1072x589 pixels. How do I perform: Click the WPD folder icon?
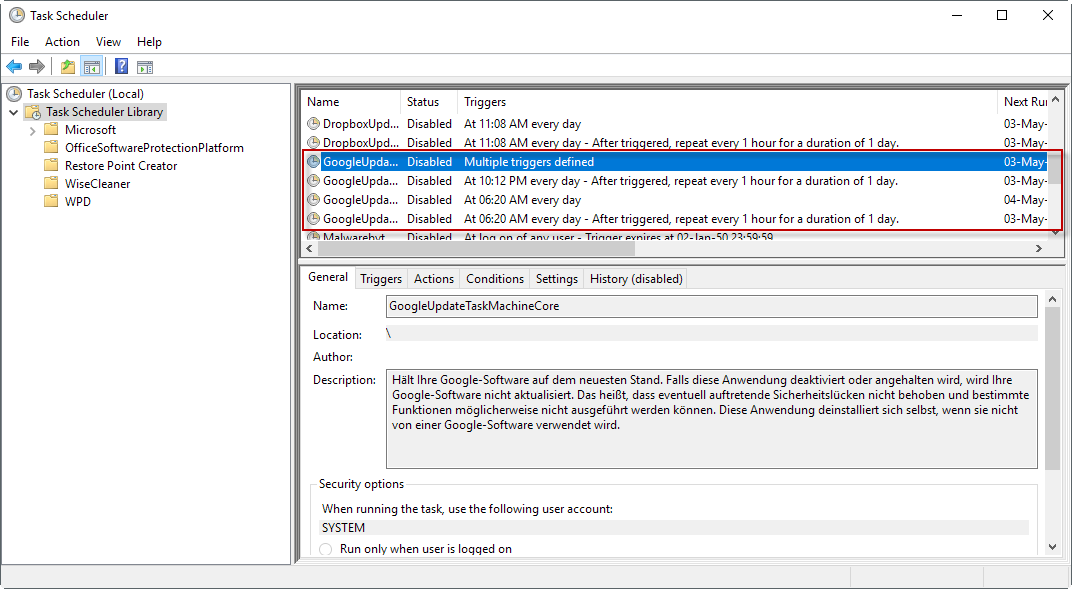51,201
